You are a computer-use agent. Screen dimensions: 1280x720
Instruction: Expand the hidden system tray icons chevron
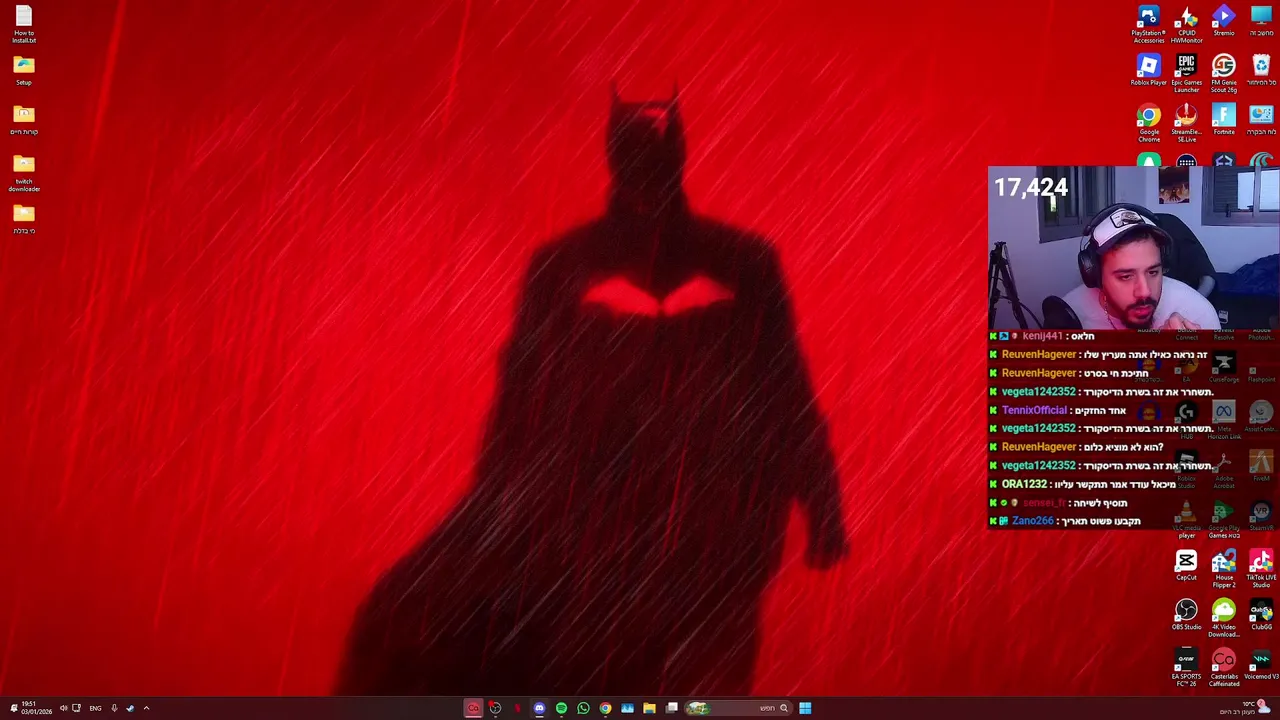146,708
